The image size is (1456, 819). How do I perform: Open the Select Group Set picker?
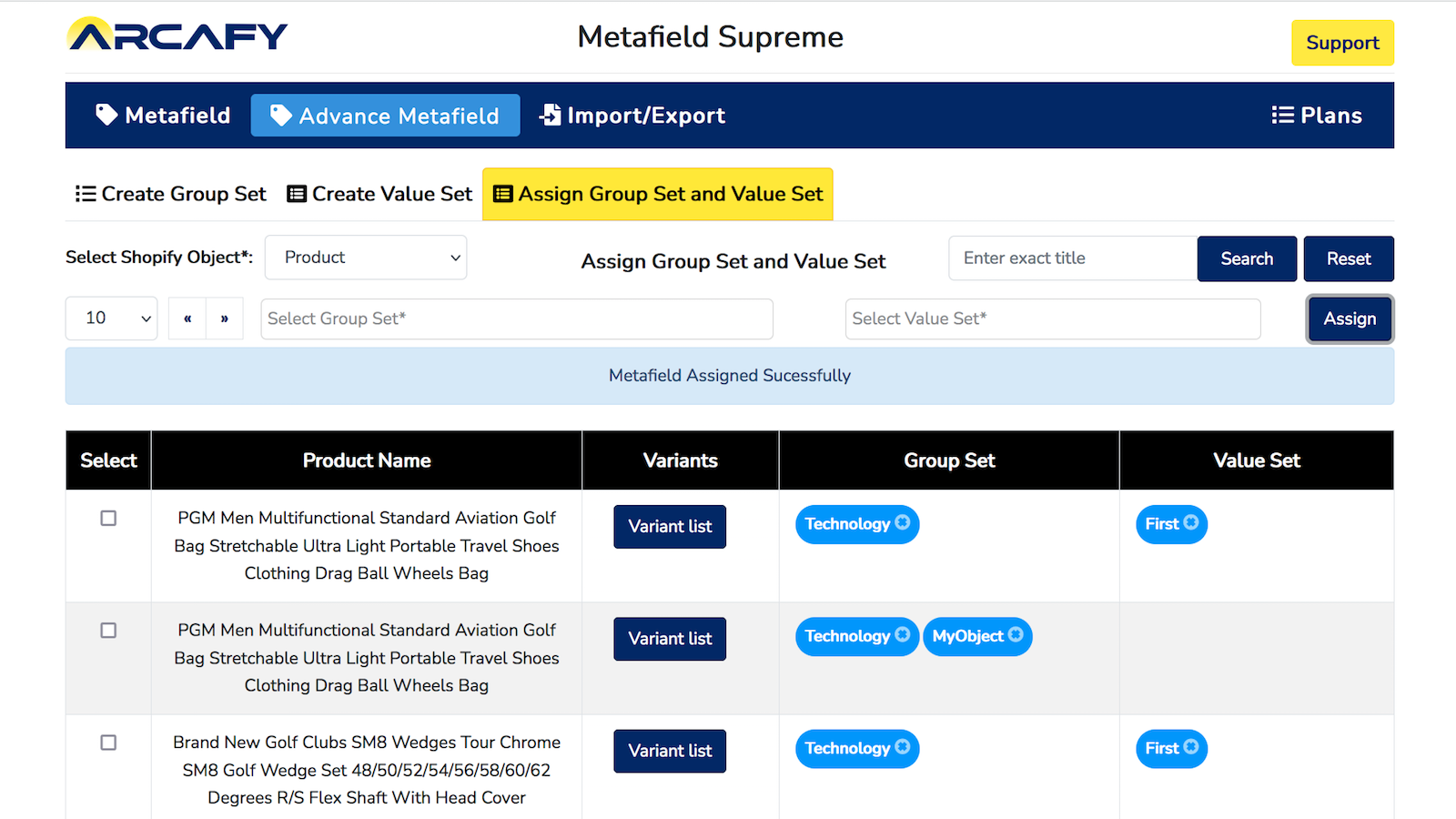coord(516,318)
